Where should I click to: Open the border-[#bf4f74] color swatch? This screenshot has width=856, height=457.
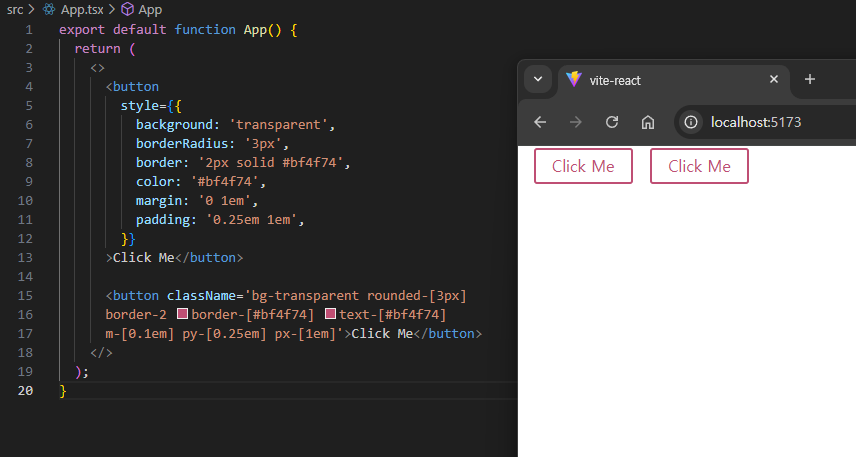[182, 315]
